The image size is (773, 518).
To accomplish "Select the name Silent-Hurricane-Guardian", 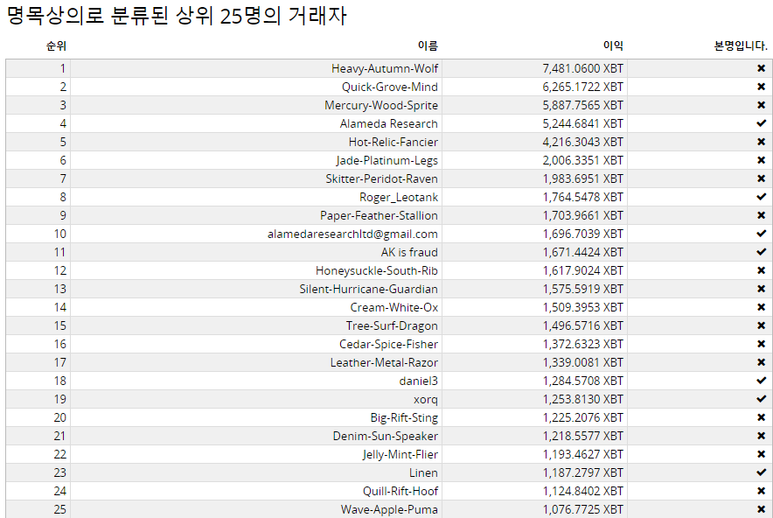I will point(368,289).
